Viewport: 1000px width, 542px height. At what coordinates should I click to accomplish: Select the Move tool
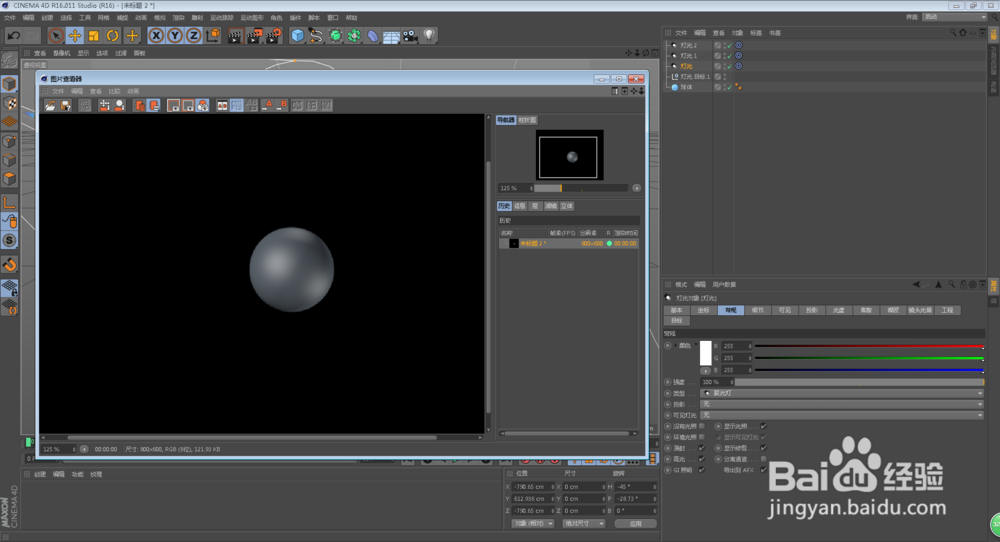pyautogui.click(x=75, y=36)
